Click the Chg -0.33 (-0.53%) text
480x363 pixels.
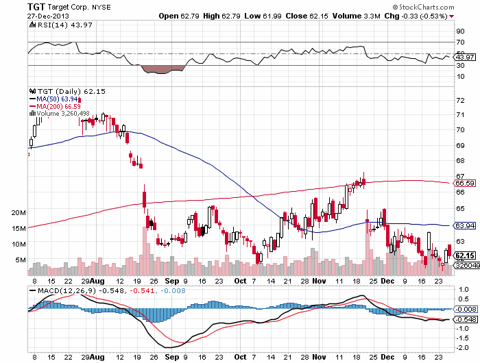[416, 16]
